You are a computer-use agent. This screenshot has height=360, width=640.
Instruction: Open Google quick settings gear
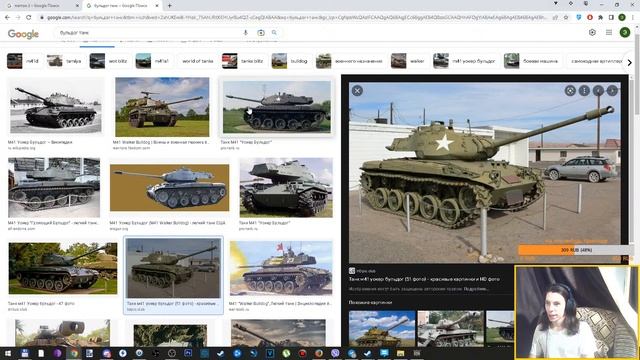[592, 33]
